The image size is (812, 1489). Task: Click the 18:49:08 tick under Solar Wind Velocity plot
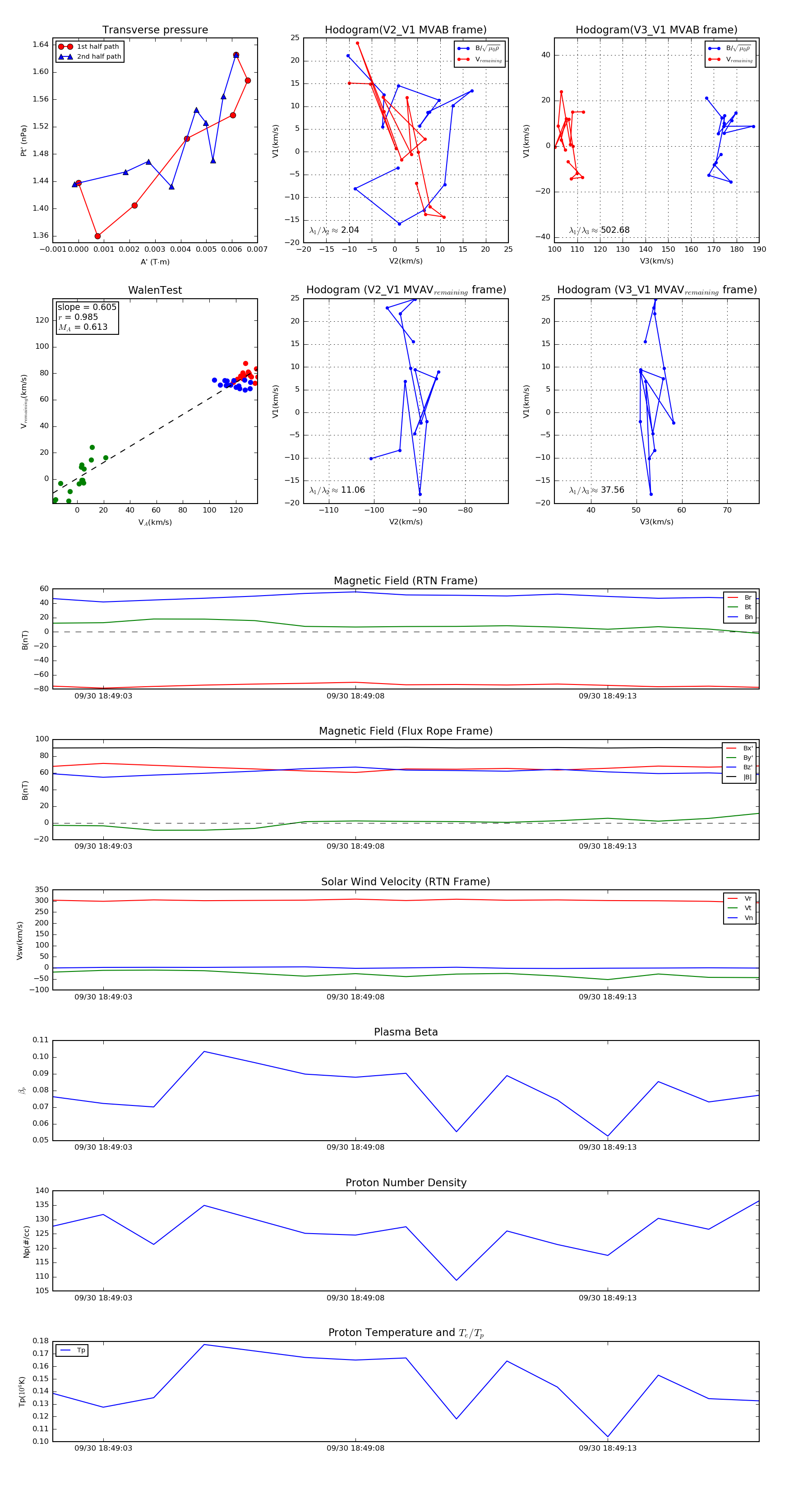pos(355,997)
